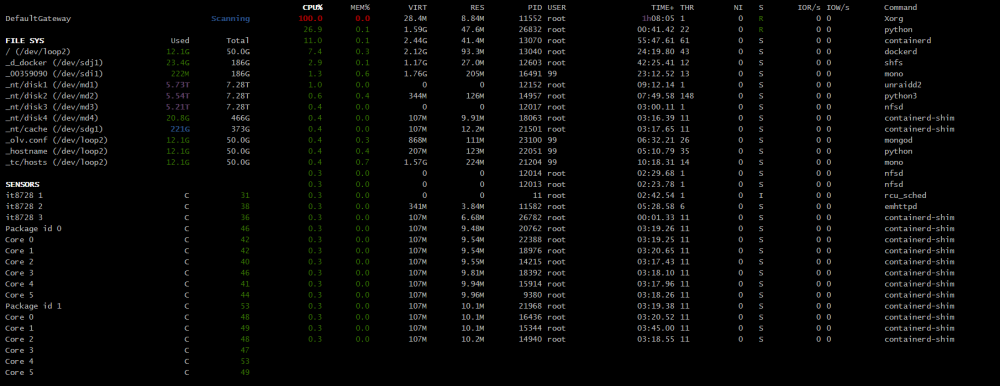This screenshot has height=386, width=1000.
Task: Click PID 21204 of the mono process
Action: pos(529,162)
